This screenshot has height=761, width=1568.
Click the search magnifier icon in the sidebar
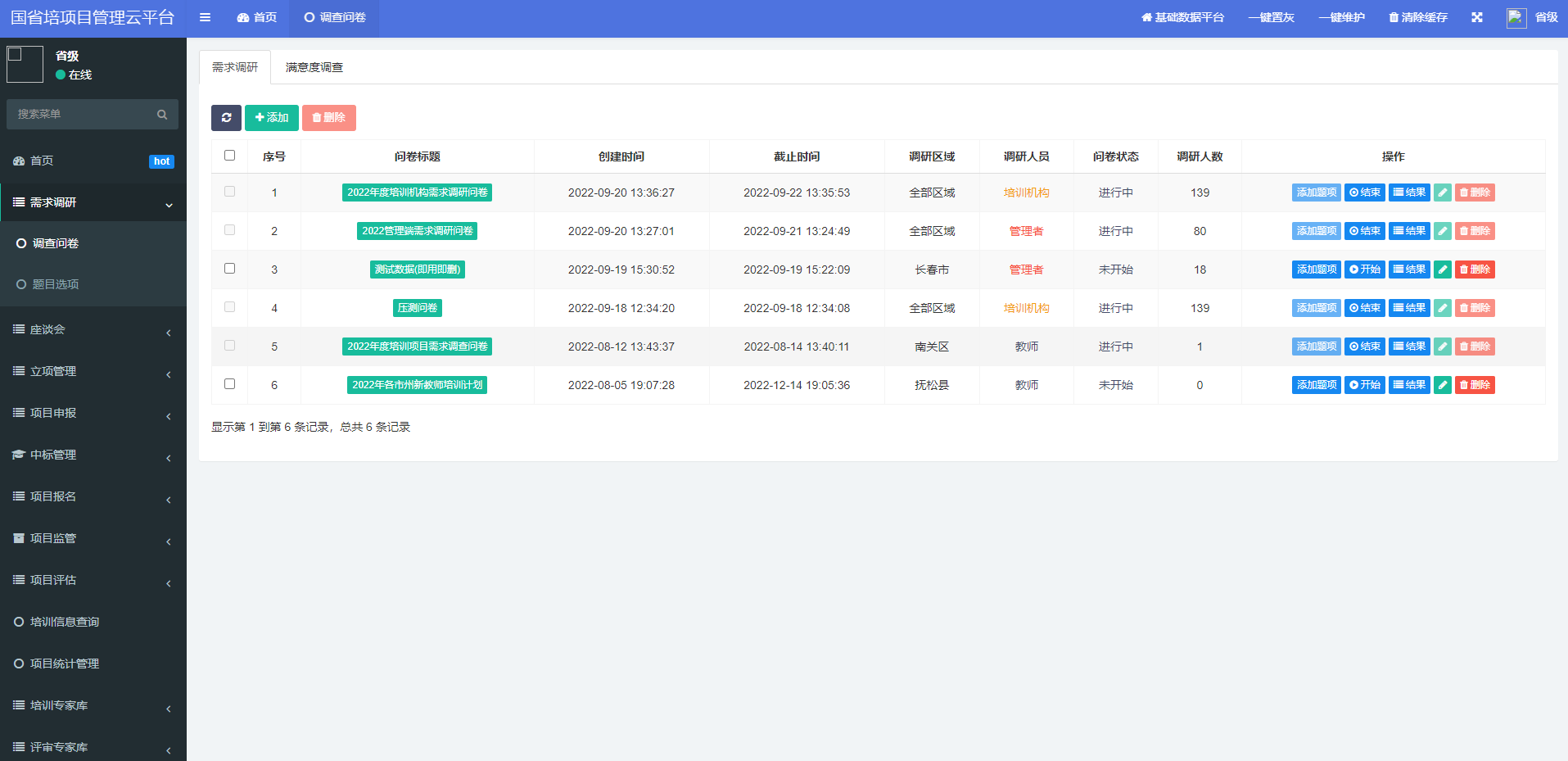pyautogui.click(x=162, y=115)
